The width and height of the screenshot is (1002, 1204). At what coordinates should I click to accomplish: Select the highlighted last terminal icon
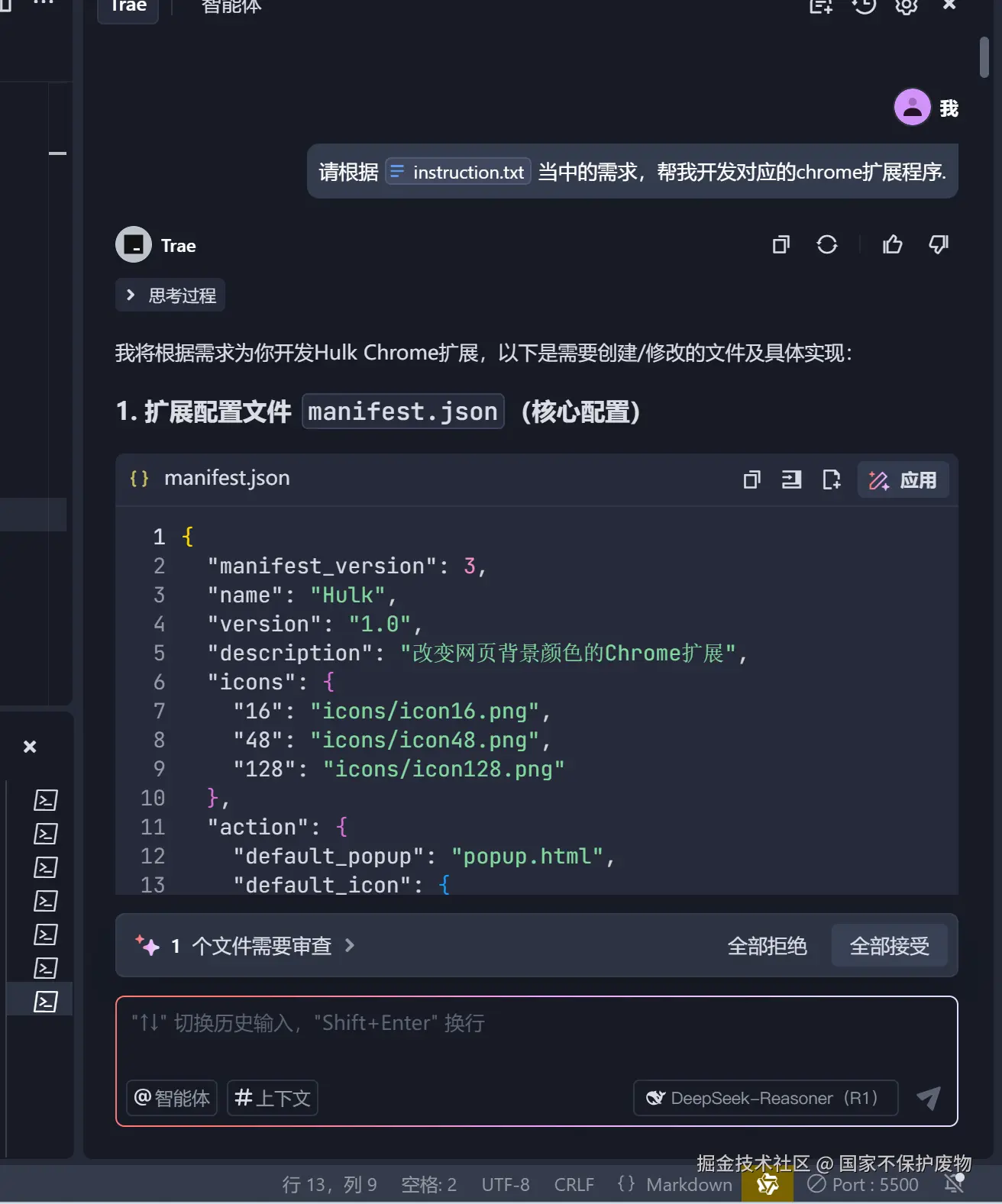point(46,1002)
